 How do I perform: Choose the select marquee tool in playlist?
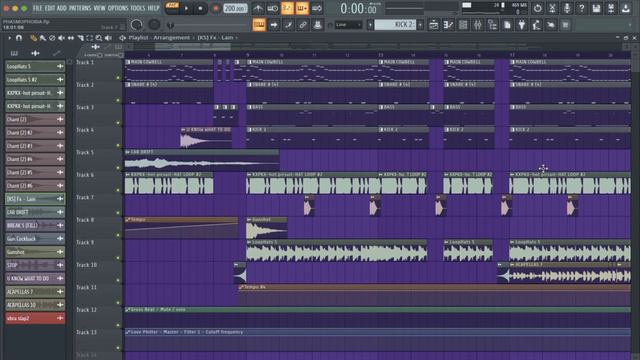coord(89,38)
